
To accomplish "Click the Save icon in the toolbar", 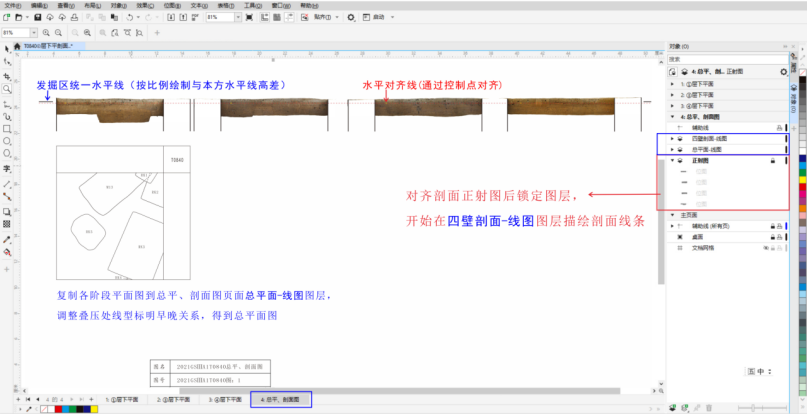I will coord(37,18).
